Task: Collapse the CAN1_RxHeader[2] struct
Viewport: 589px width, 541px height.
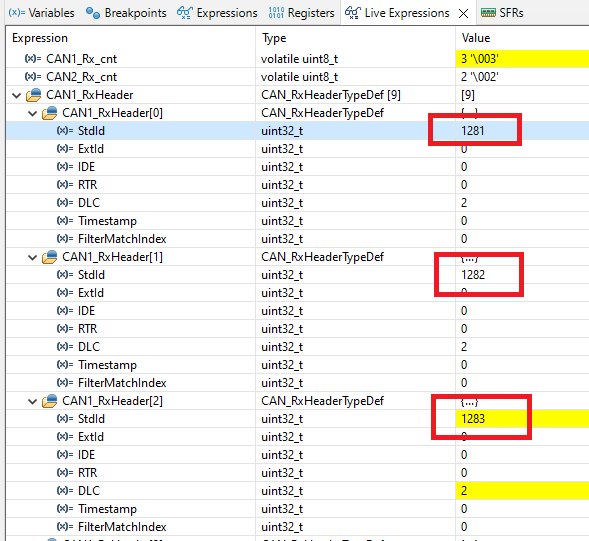Action: click(33, 401)
